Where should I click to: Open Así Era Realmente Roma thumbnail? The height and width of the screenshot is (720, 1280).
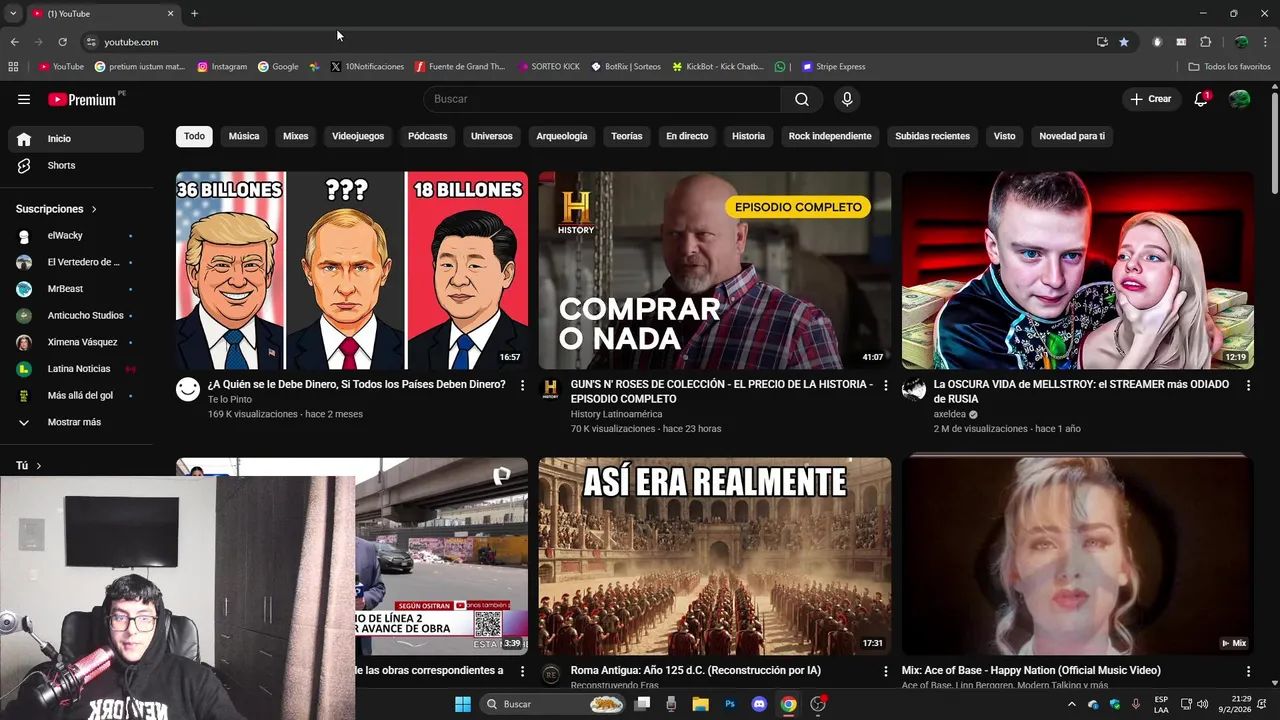tap(715, 556)
